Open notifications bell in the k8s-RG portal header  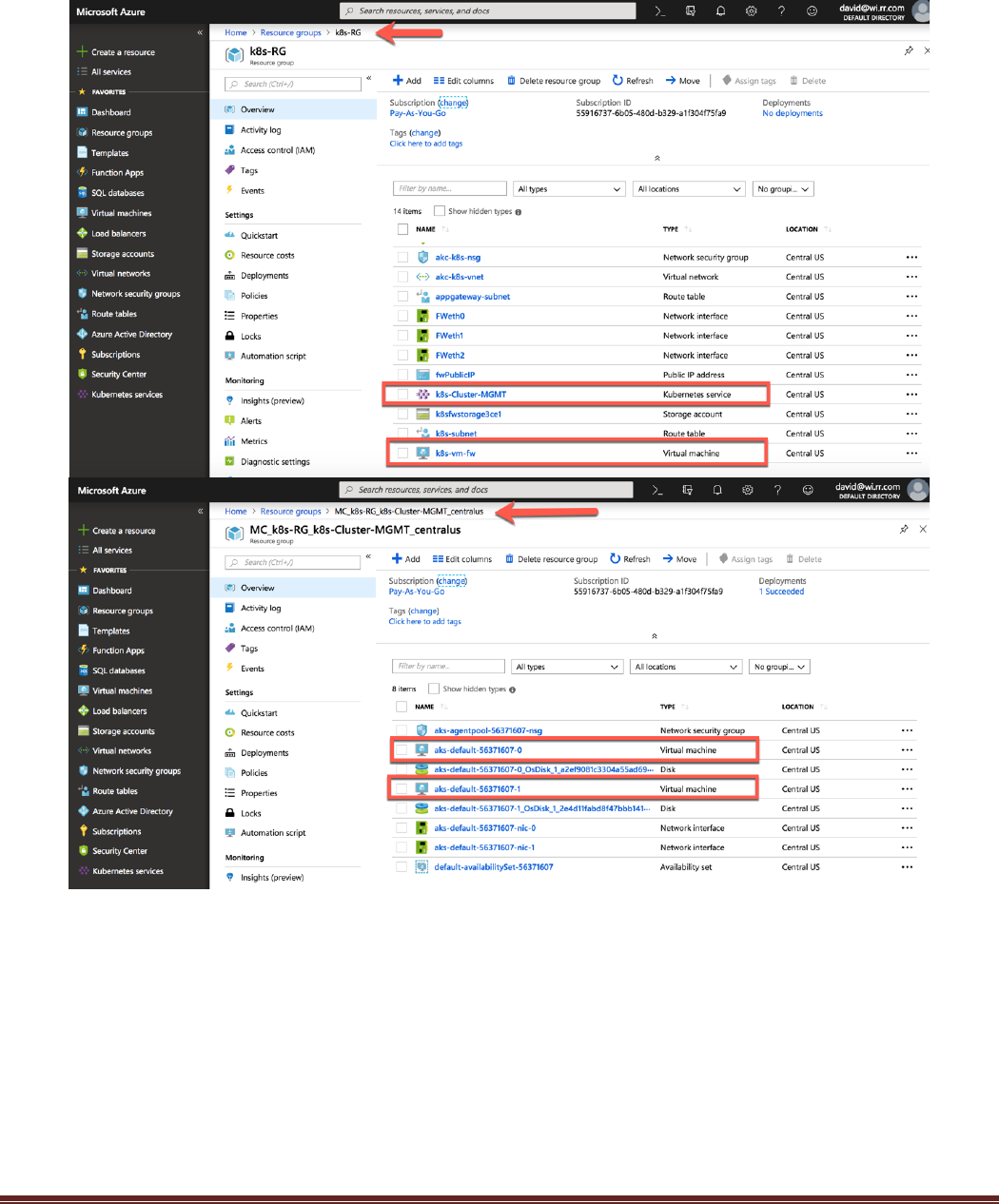tap(720, 11)
